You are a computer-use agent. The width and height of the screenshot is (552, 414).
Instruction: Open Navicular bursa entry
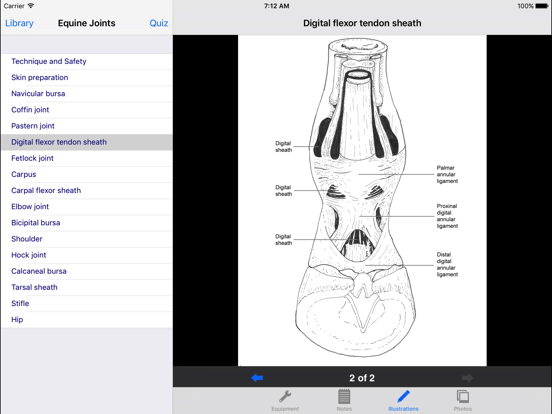tap(87, 94)
